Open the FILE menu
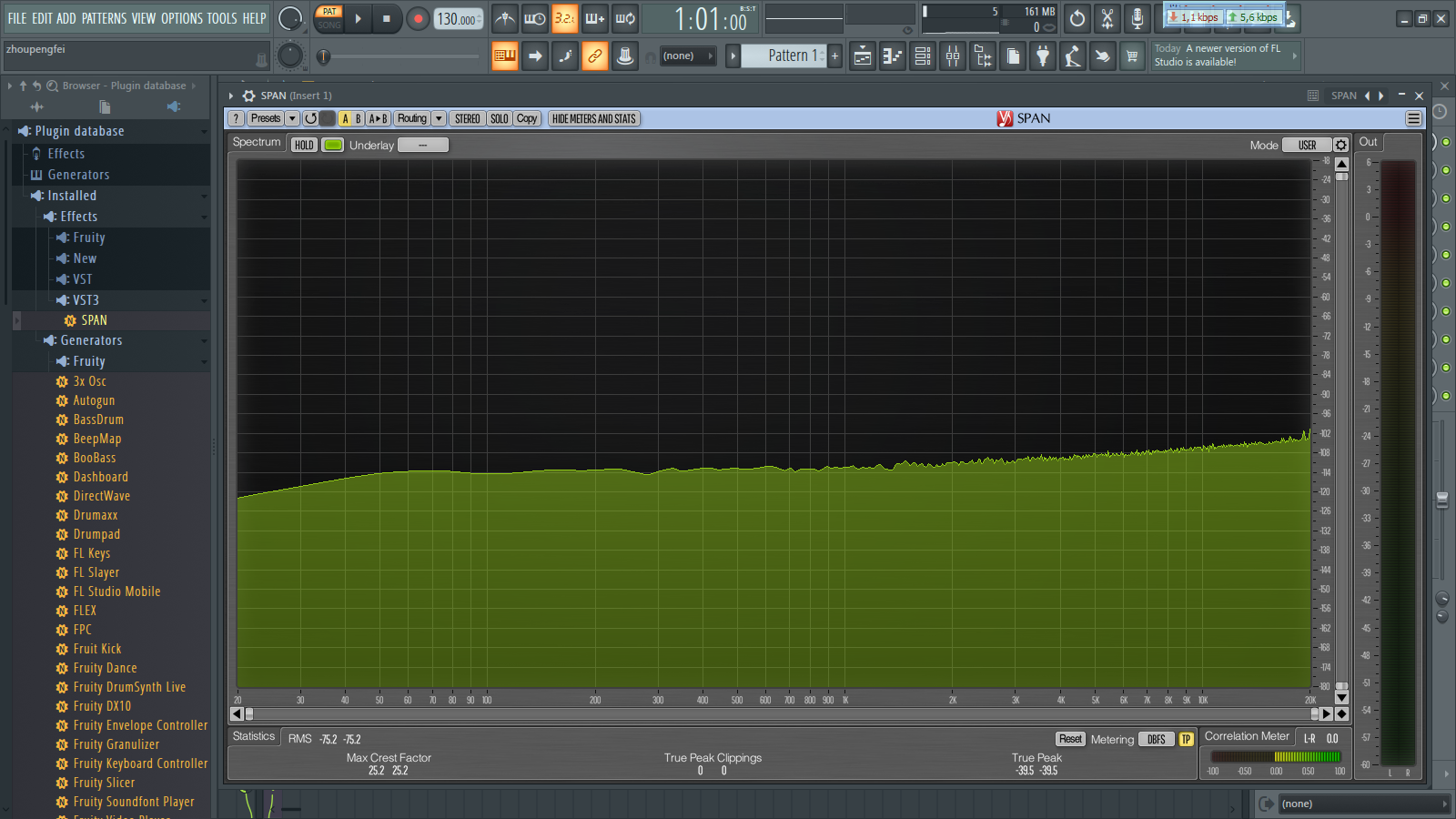 [17, 18]
